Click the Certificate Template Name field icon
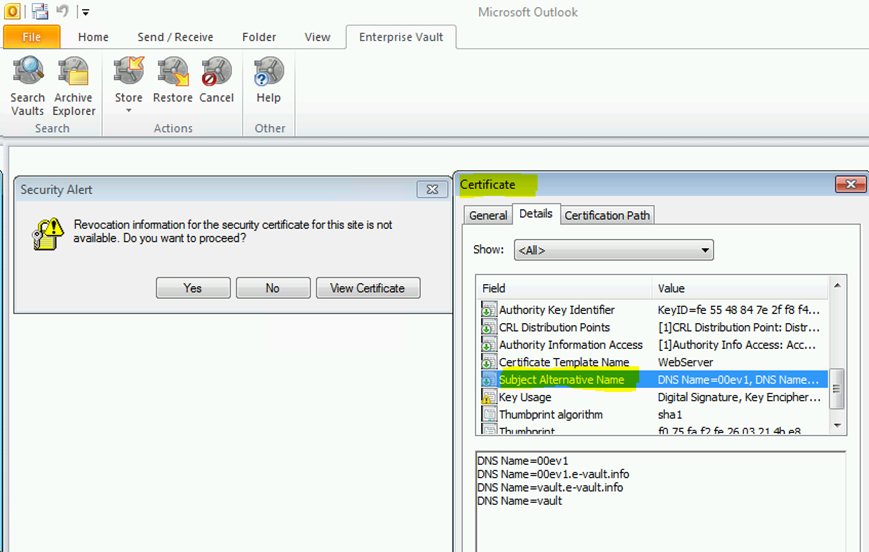Viewport: 869px width, 552px height. click(489, 362)
